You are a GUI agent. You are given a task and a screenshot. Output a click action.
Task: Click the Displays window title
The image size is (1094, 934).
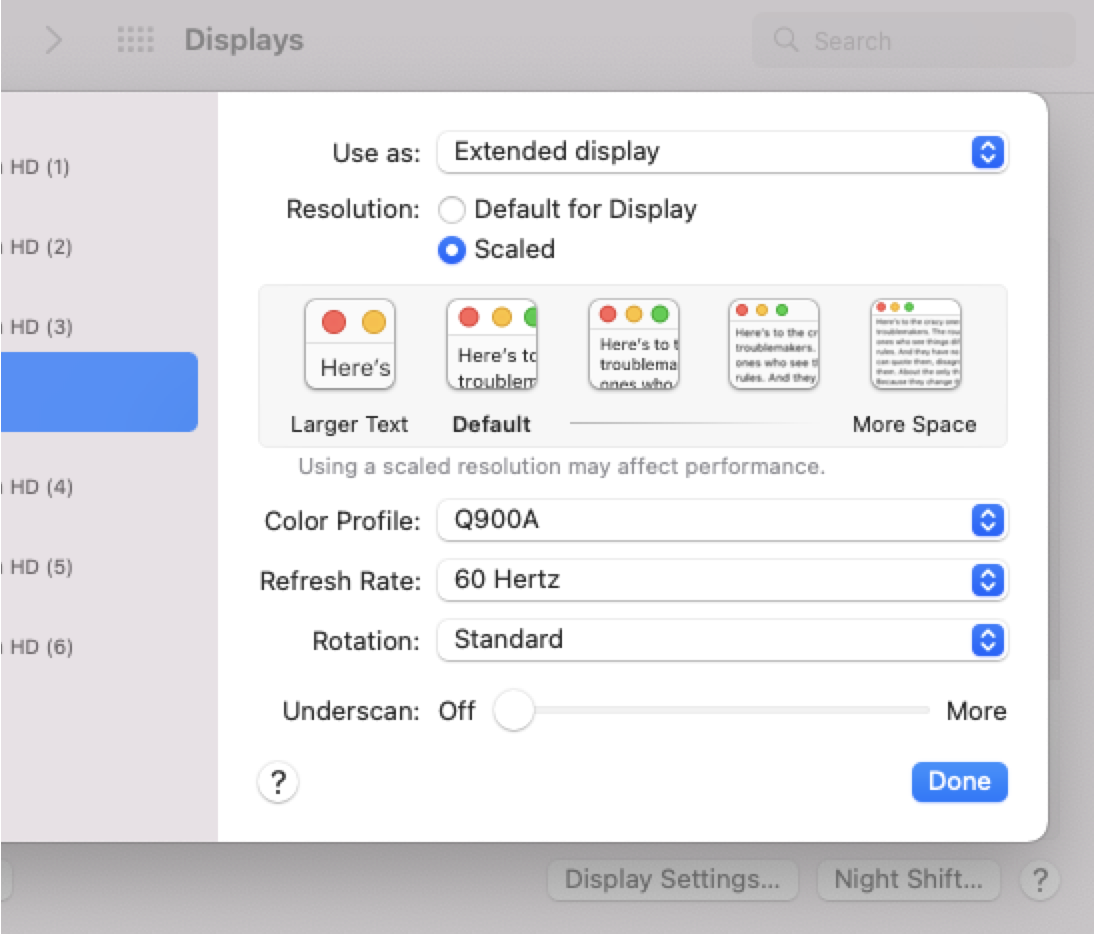(x=244, y=40)
